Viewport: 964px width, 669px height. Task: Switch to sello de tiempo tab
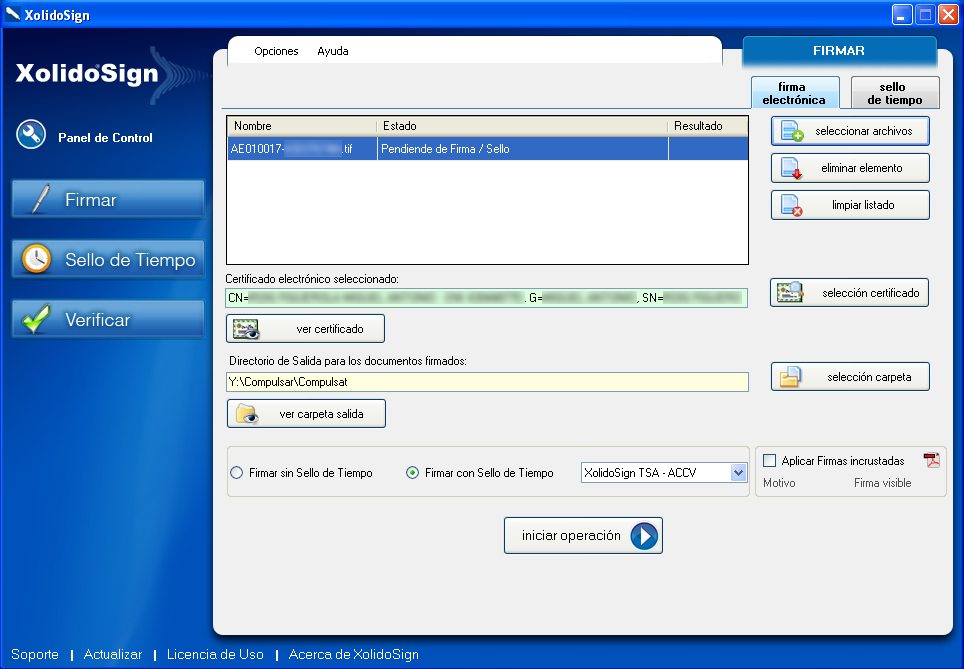[x=895, y=93]
